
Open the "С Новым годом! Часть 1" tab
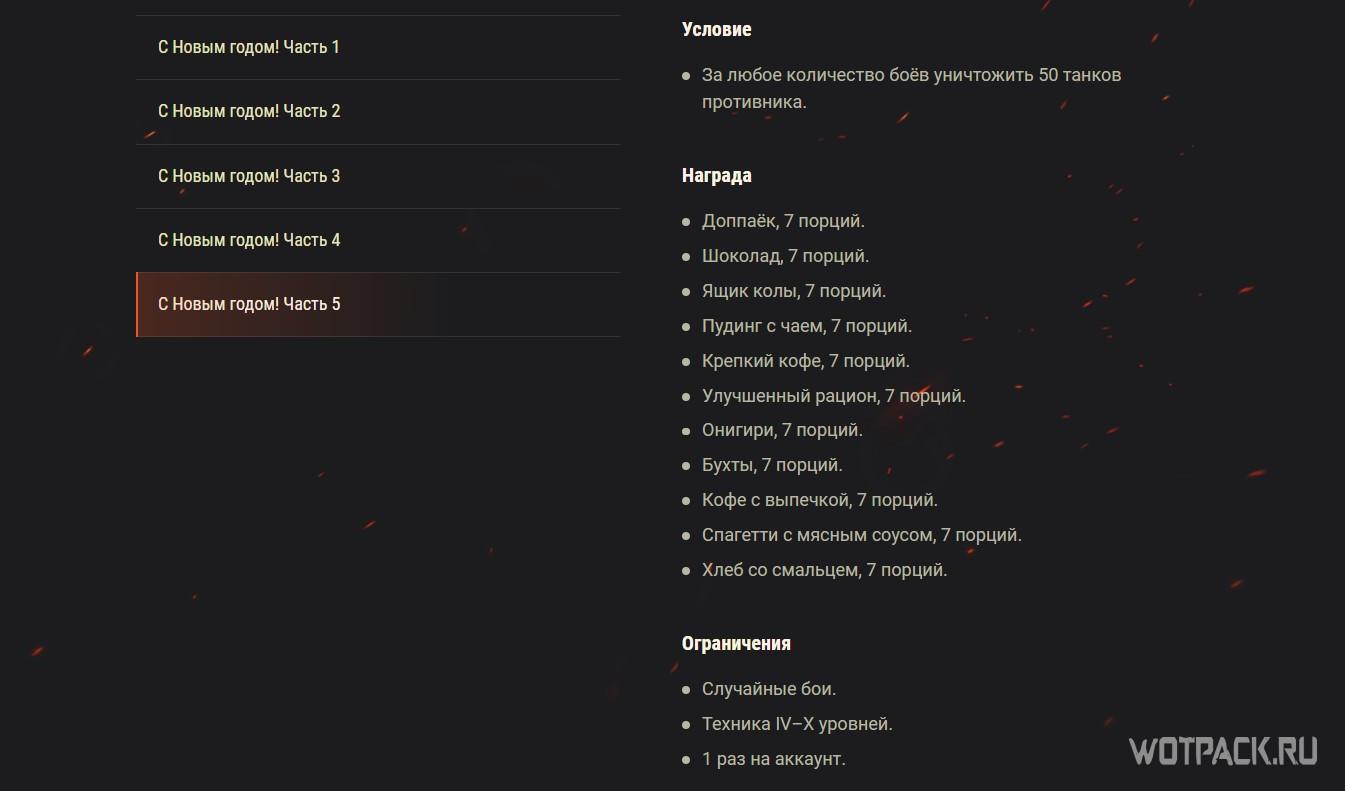249,47
